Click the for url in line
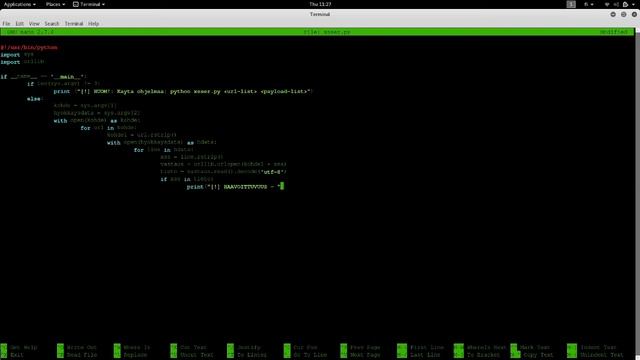Image resolution: width=640 pixels, height=360 pixels. 109,128
